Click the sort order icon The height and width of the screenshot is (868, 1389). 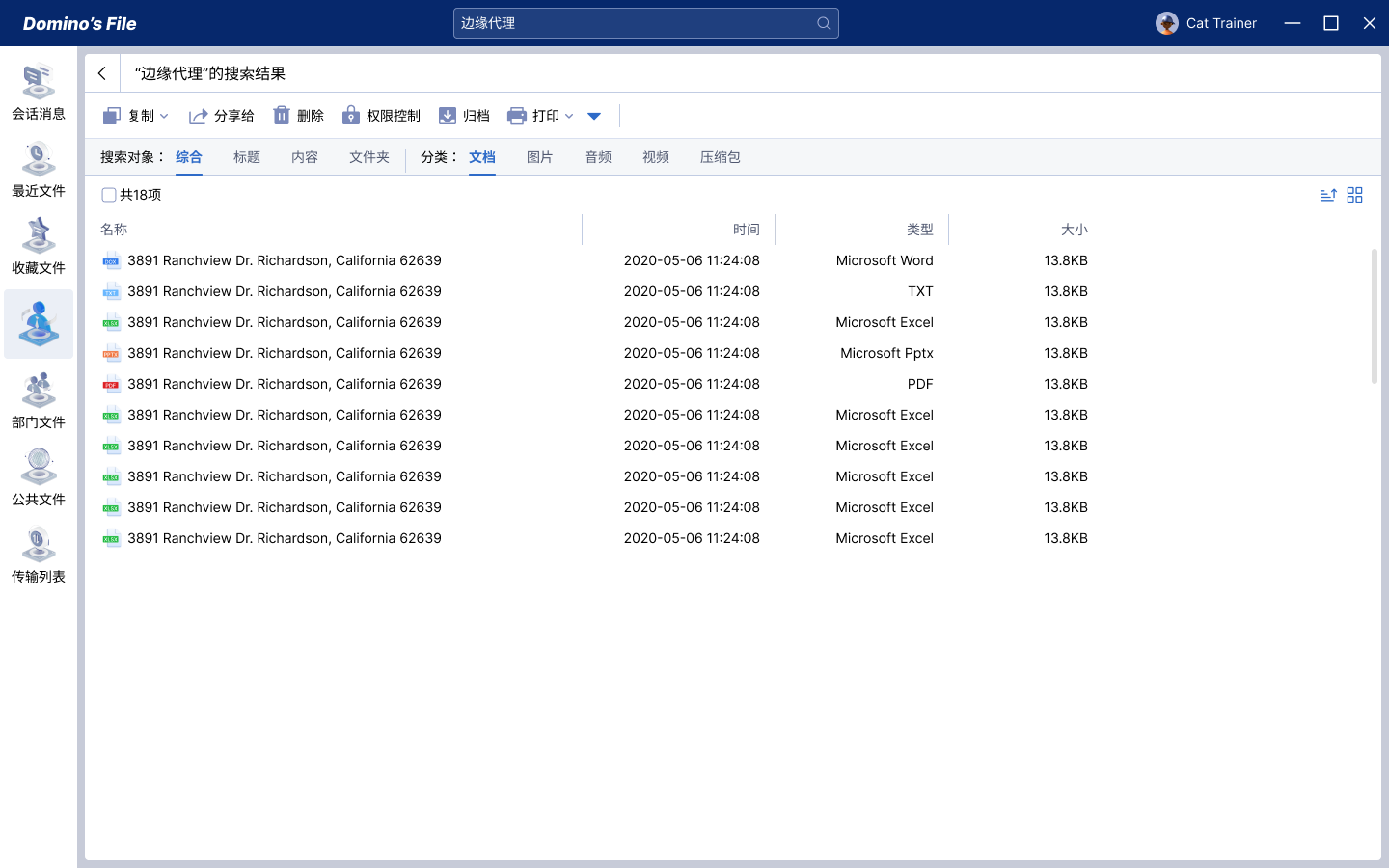[1327, 195]
